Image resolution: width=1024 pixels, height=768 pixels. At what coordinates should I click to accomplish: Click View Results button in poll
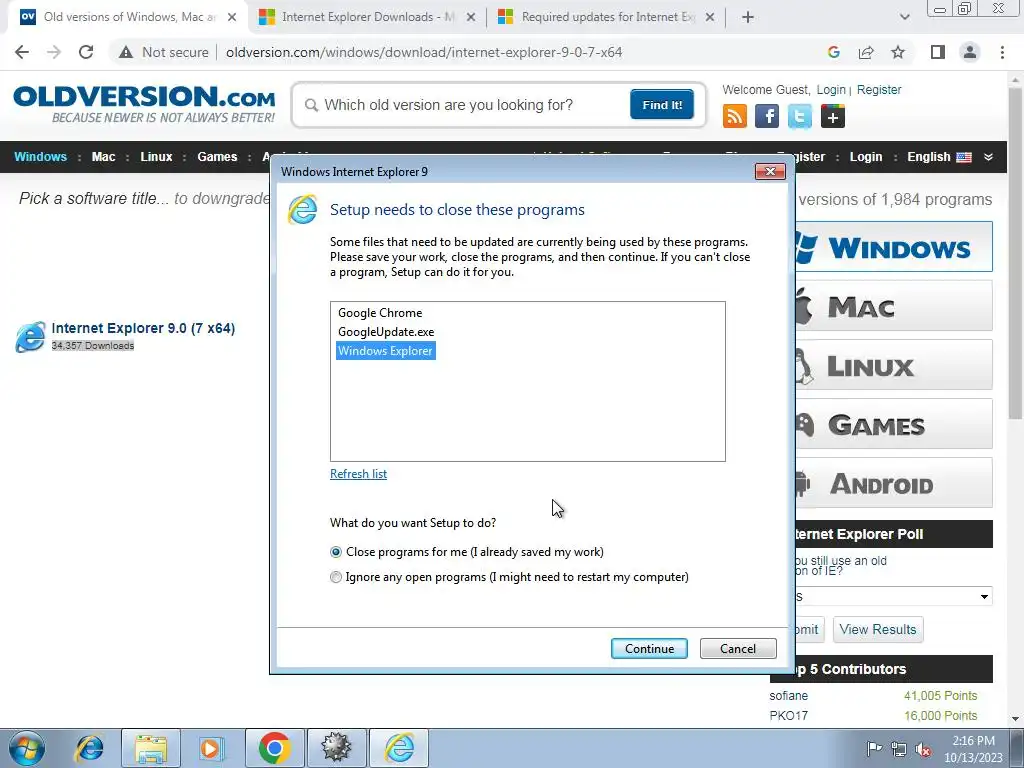(878, 630)
